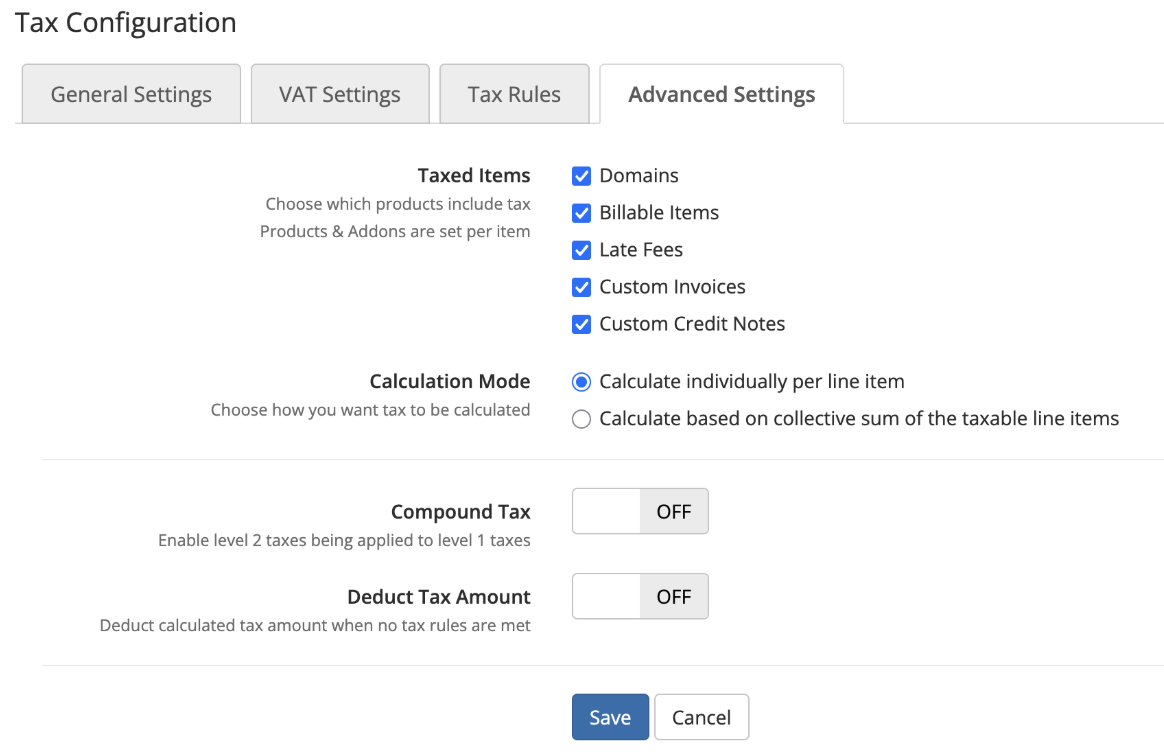The image size is (1164, 752).
Task: Save the tax configuration changes
Action: coord(610,717)
